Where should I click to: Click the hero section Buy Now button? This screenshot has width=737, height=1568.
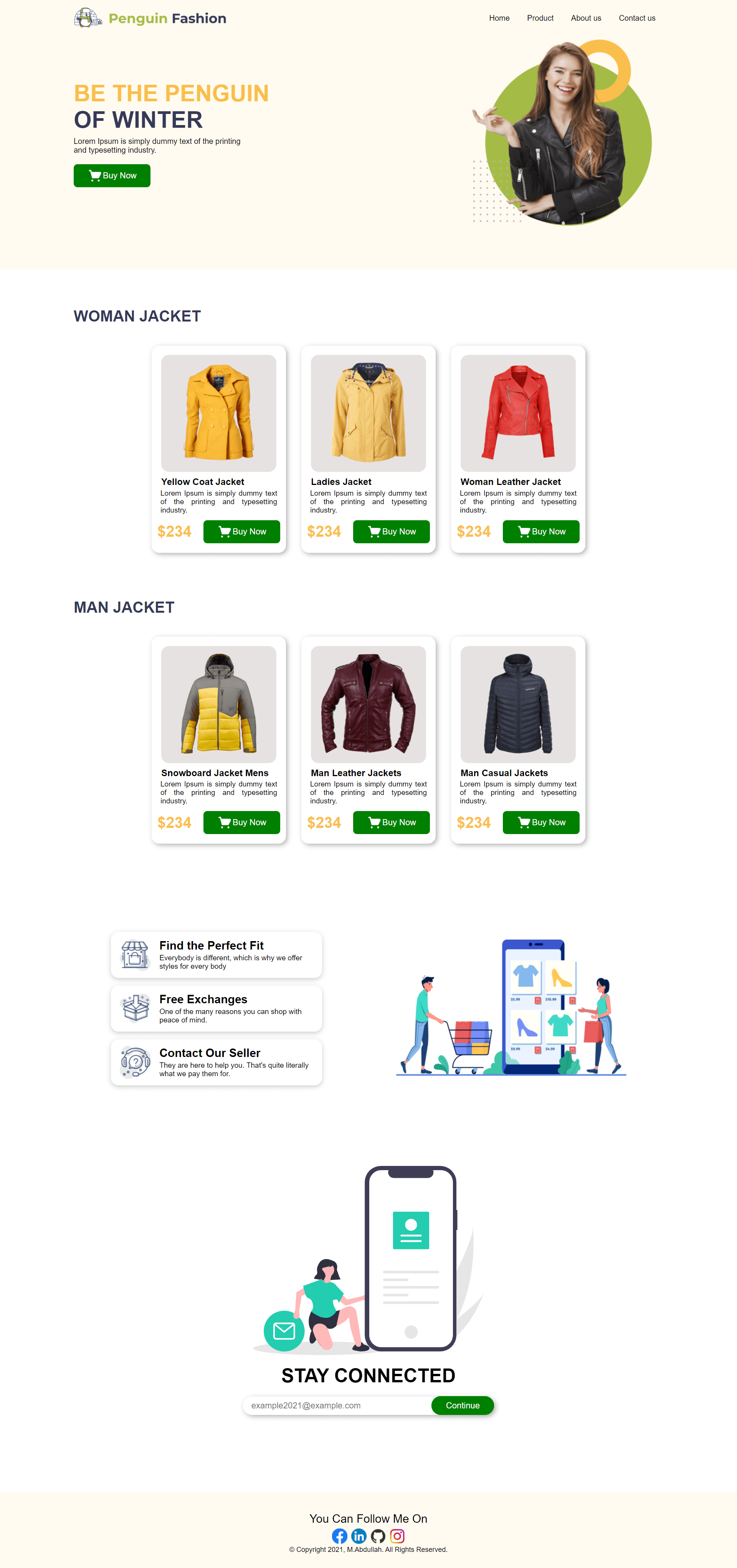pos(112,175)
